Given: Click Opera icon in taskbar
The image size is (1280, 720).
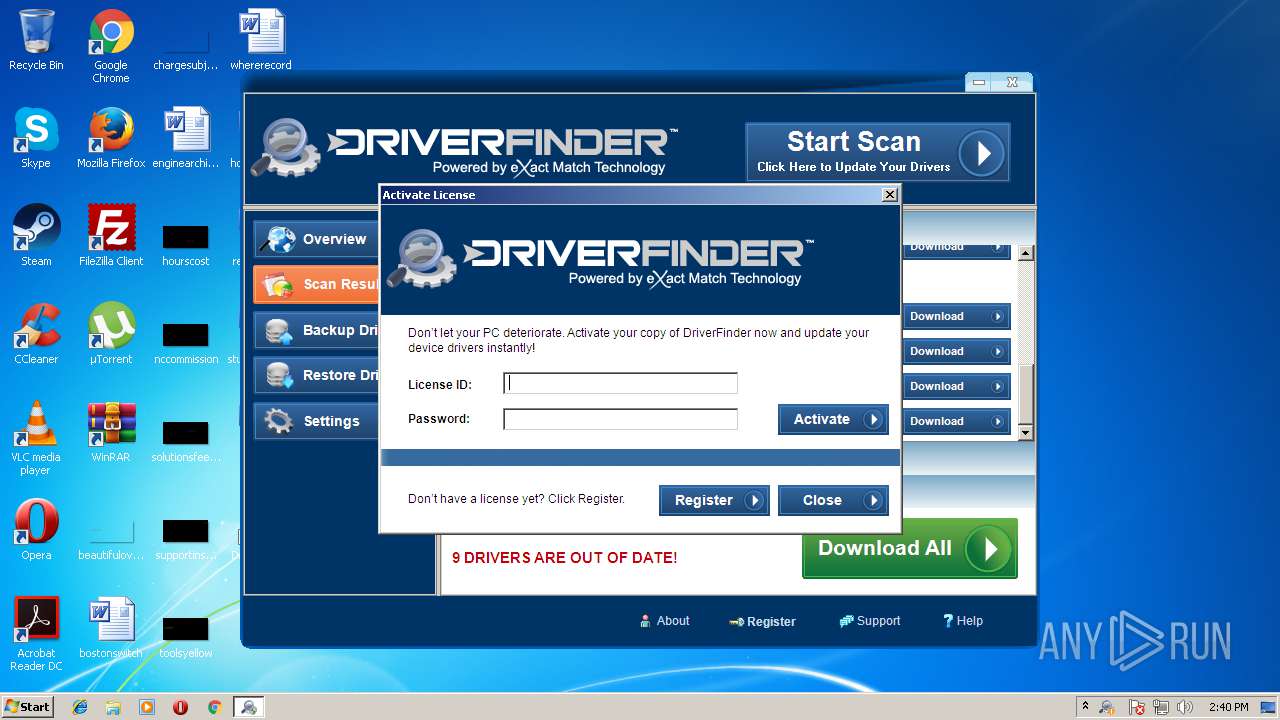Looking at the screenshot, I should [x=181, y=707].
